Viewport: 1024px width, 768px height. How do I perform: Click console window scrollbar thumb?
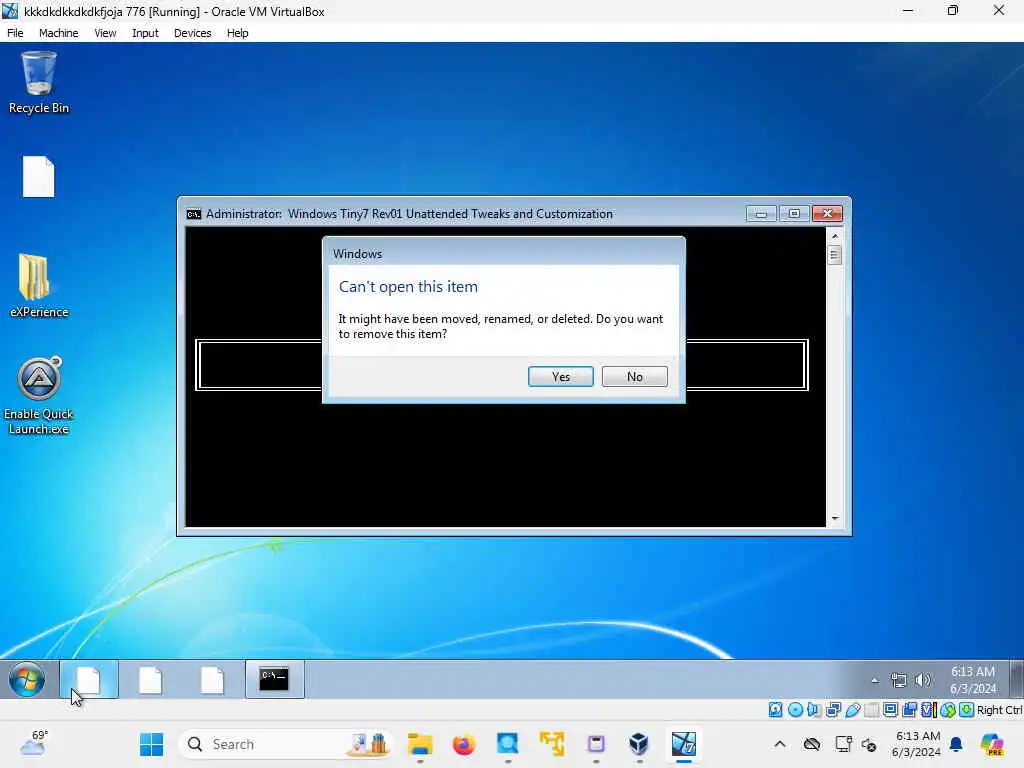(834, 255)
